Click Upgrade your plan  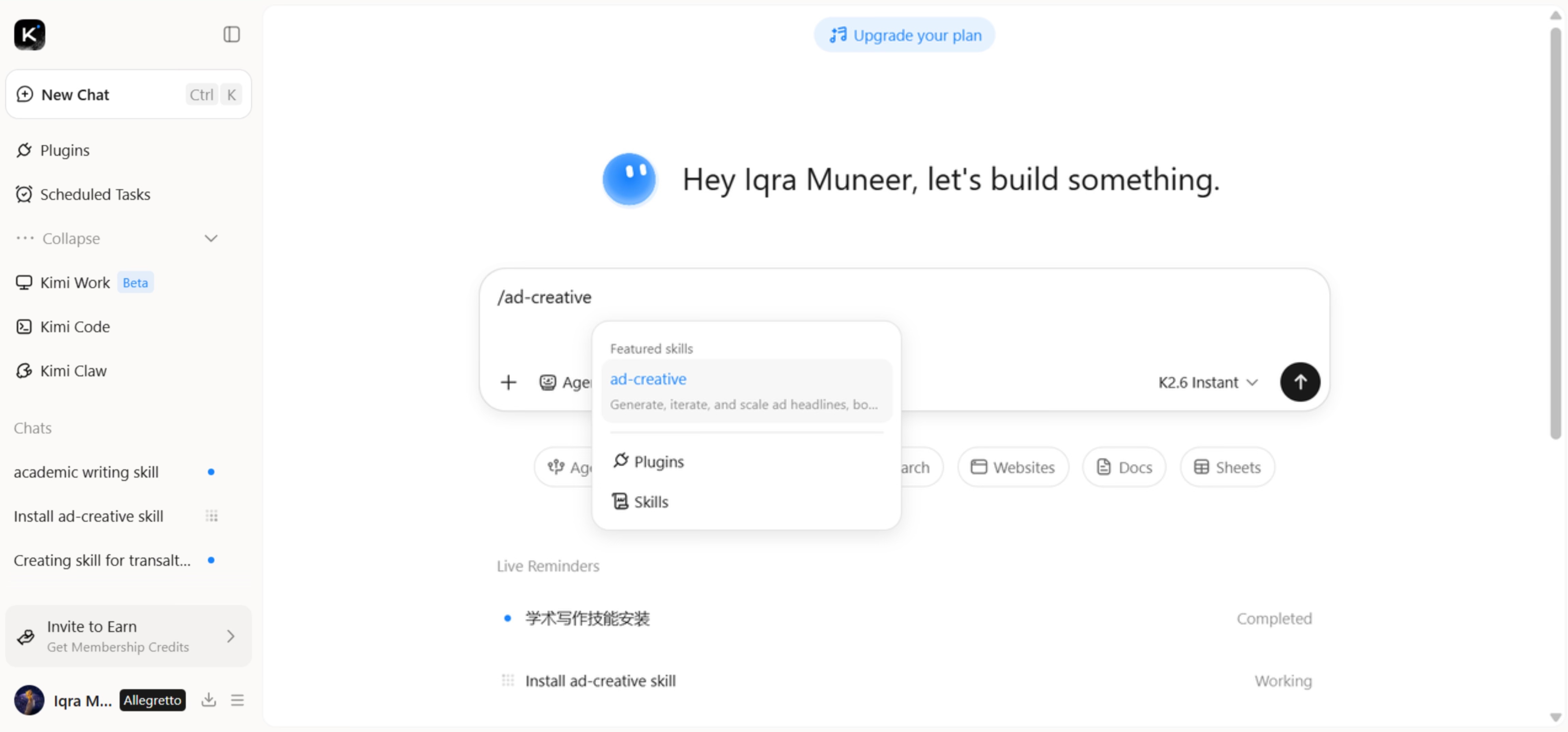click(905, 35)
